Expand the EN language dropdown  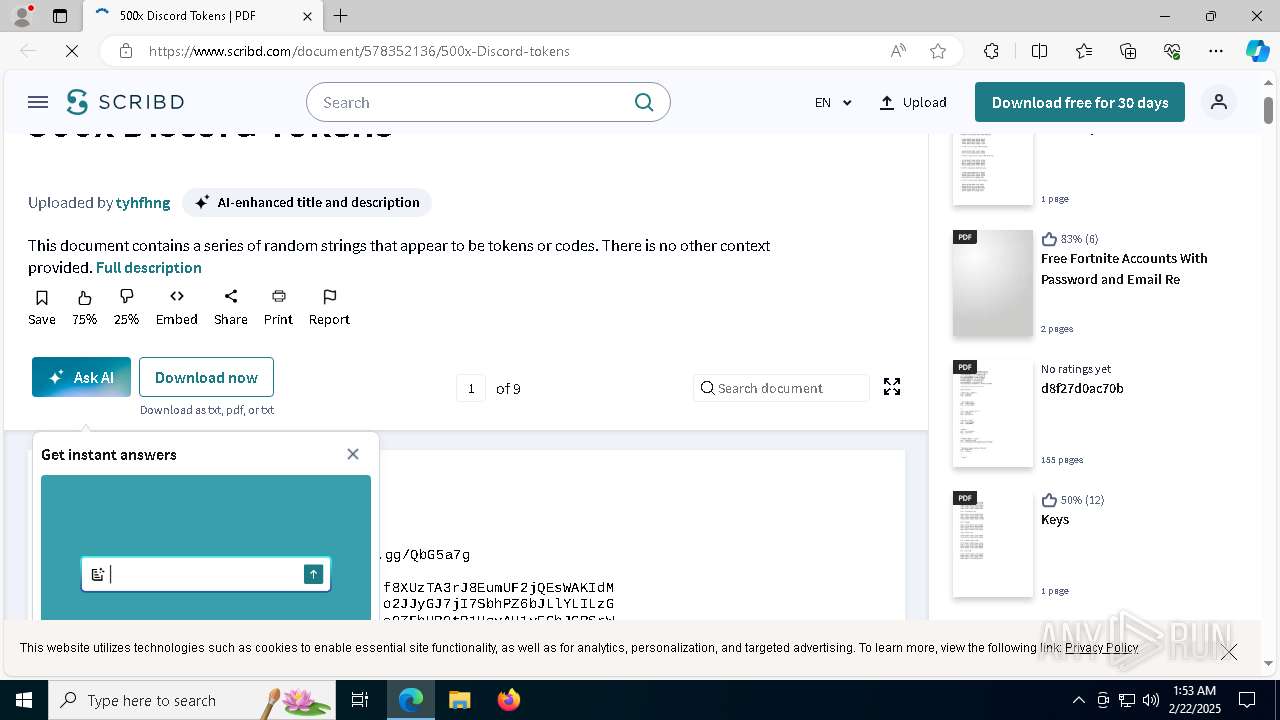click(x=832, y=102)
